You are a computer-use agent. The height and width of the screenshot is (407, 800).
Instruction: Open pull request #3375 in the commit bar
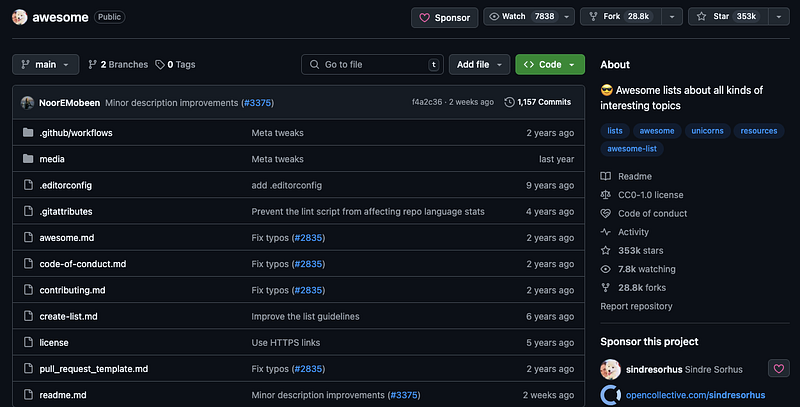(x=258, y=103)
